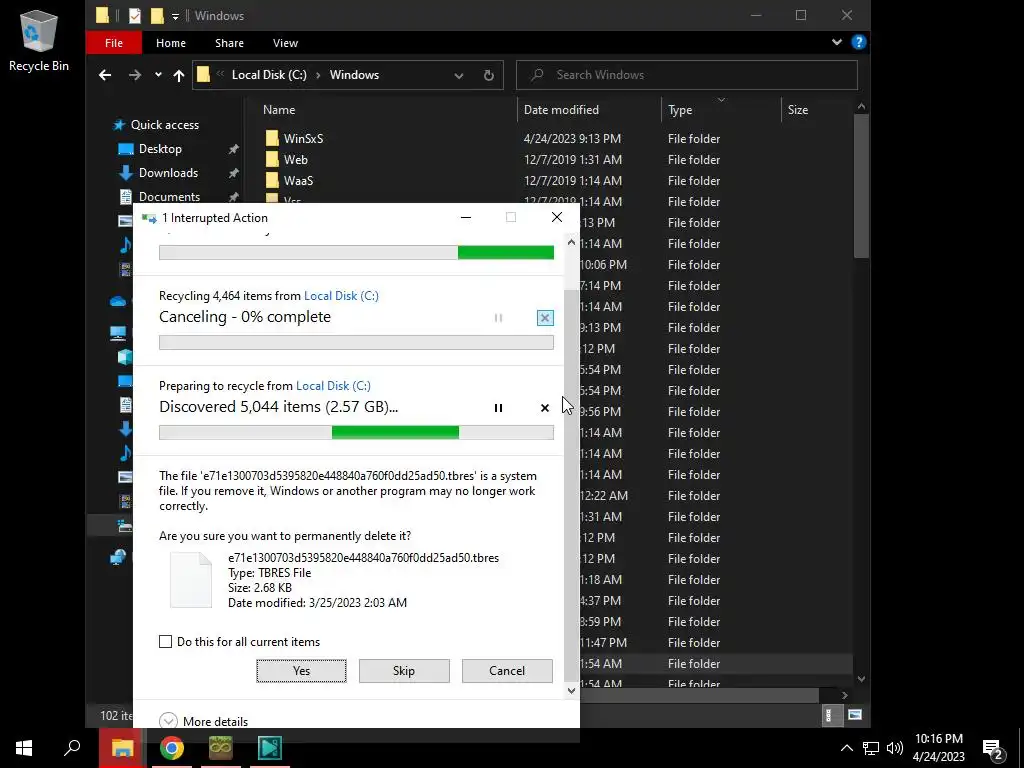This screenshot has height=768, width=1024.
Task: Click dialog scrollbar down arrow
Action: coord(571,691)
